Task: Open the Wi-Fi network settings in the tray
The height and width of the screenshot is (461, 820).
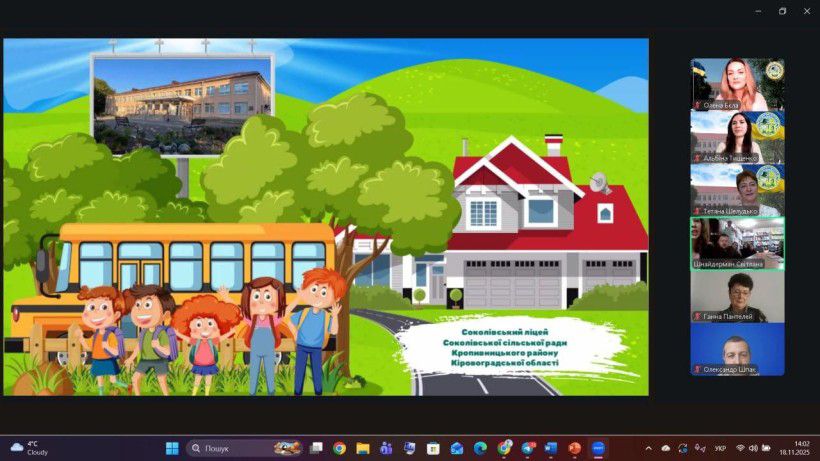Action: point(740,448)
